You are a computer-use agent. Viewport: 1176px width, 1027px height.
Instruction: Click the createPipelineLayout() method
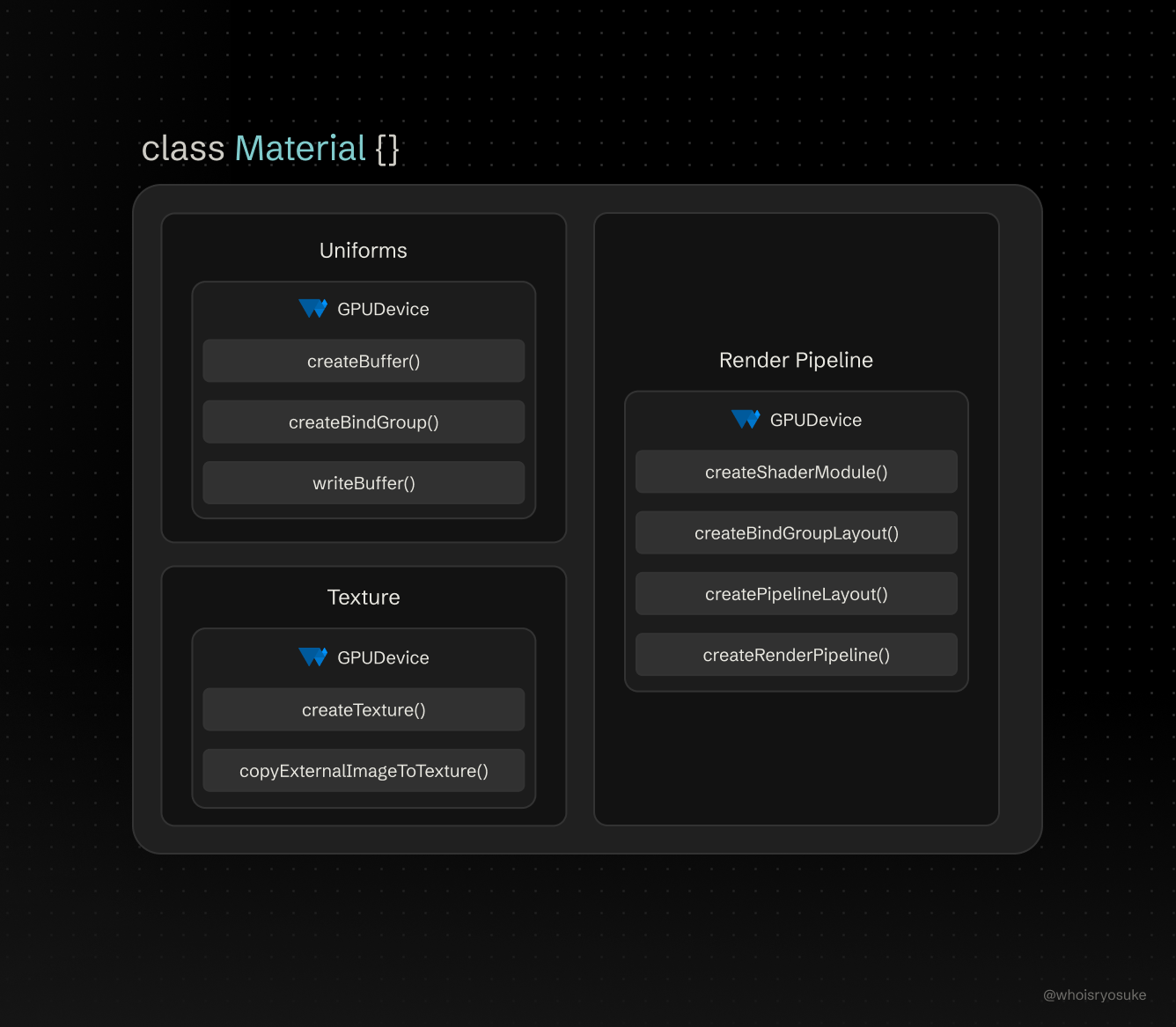point(796,593)
